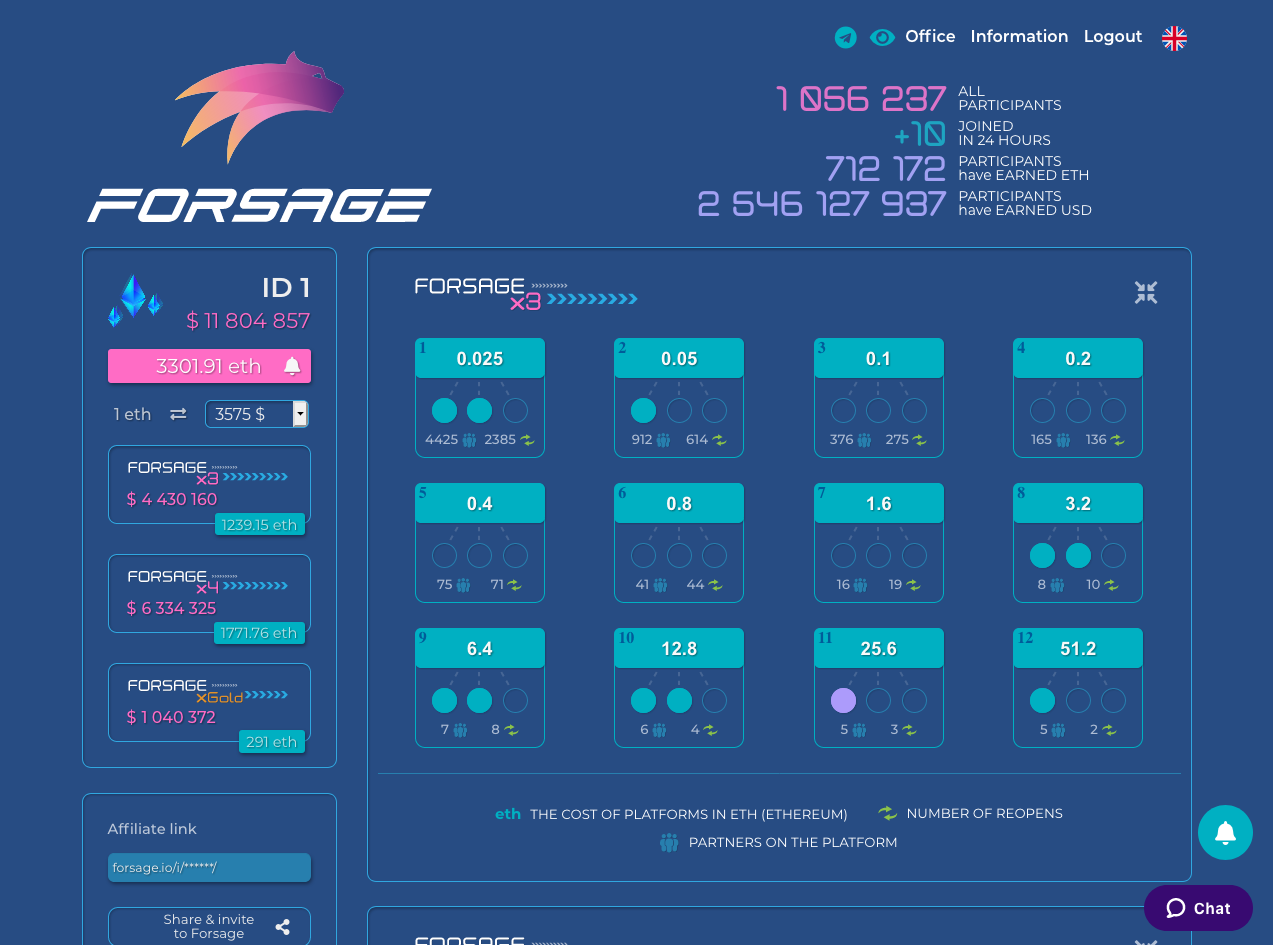Screen dimensions: 1273x945
Task: Toggle the eye visibility icon in header
Action: [882, 37]
